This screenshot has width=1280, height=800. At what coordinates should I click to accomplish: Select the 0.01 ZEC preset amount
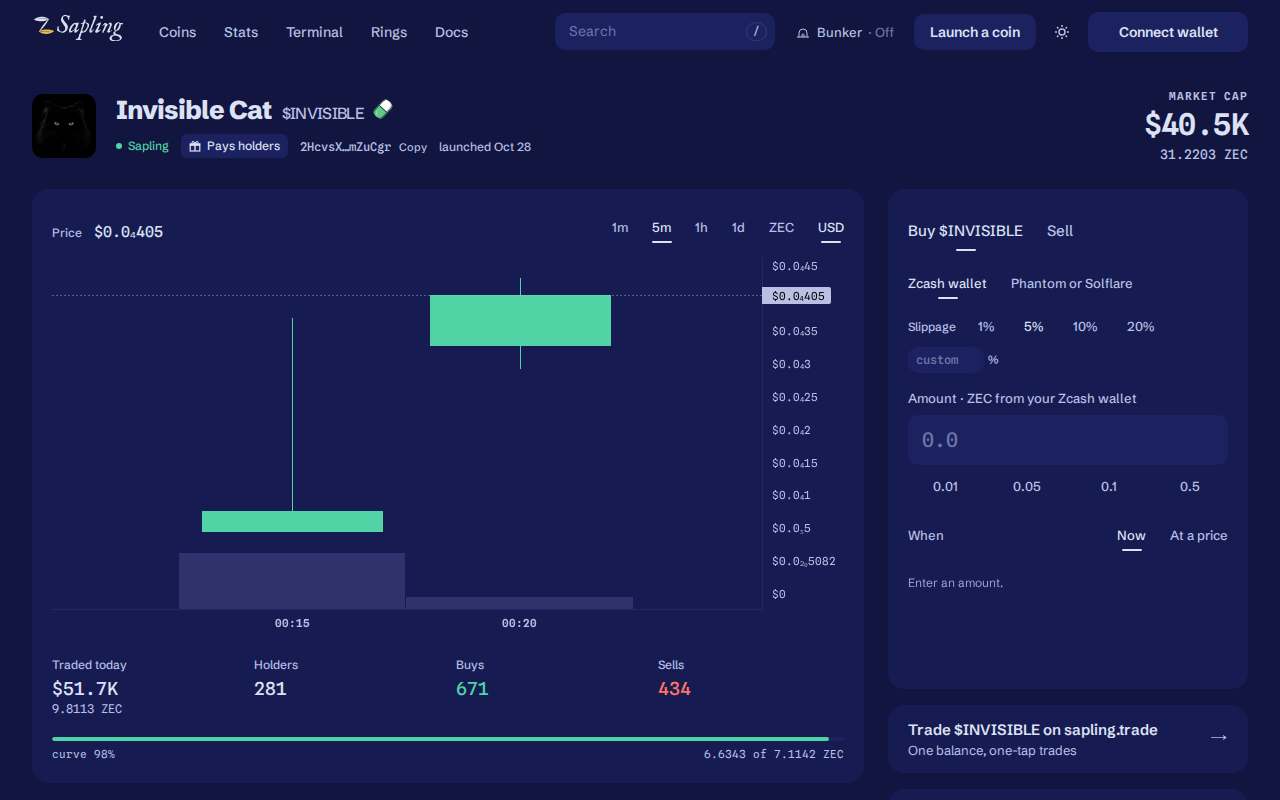point(945,487)
